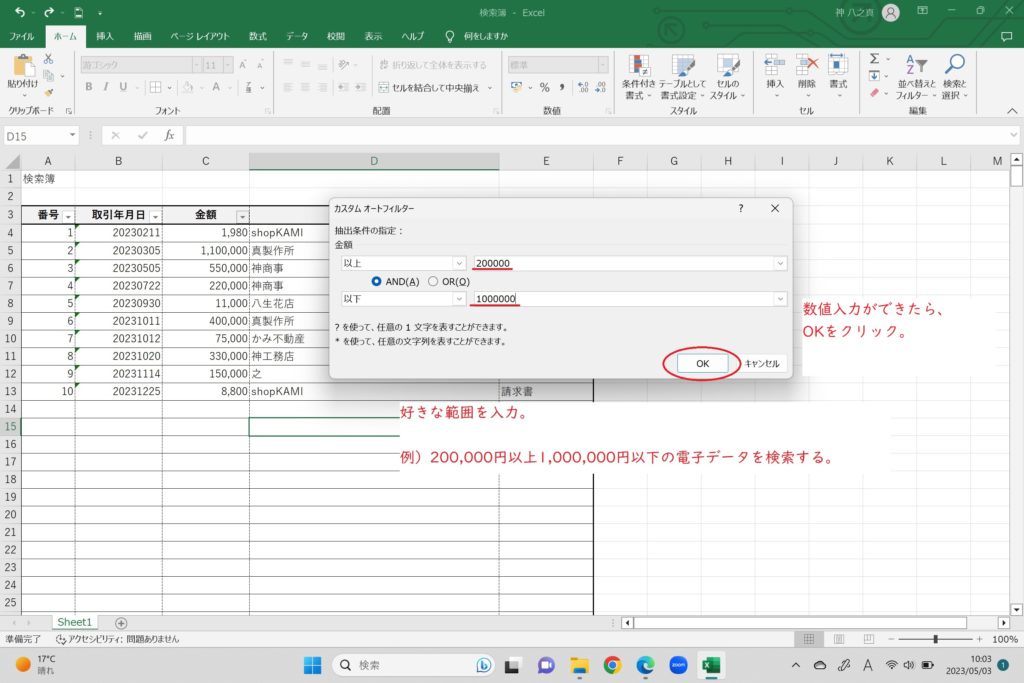Switch to the データ ribbon tab
1024x683 pixels.
coord(297,36)
